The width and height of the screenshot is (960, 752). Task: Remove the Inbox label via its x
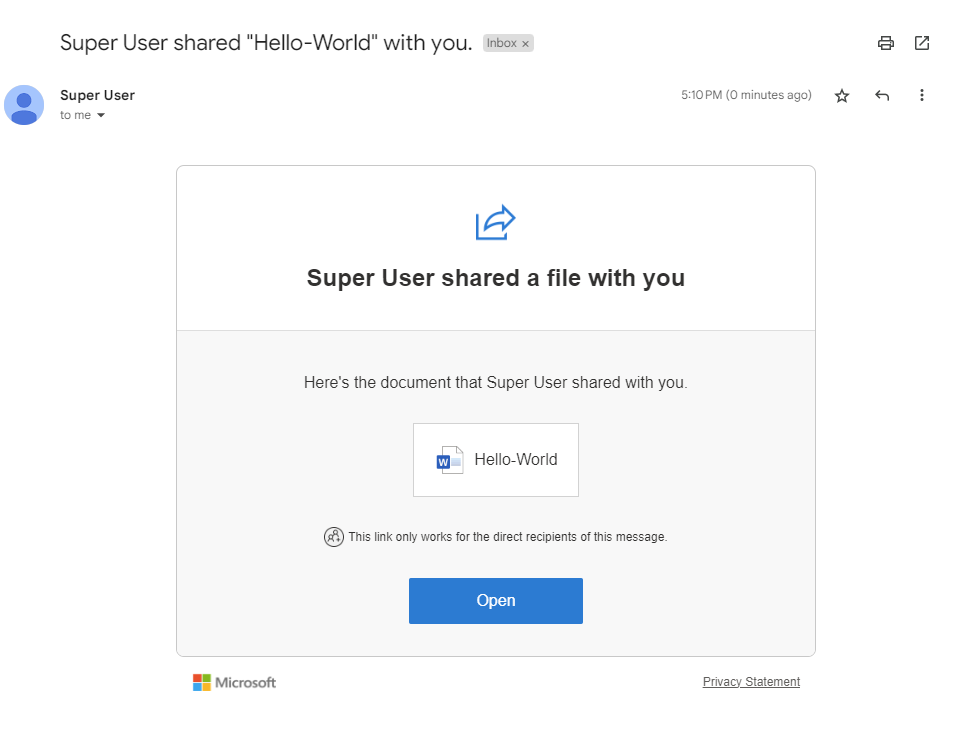[x=526, y=44]
